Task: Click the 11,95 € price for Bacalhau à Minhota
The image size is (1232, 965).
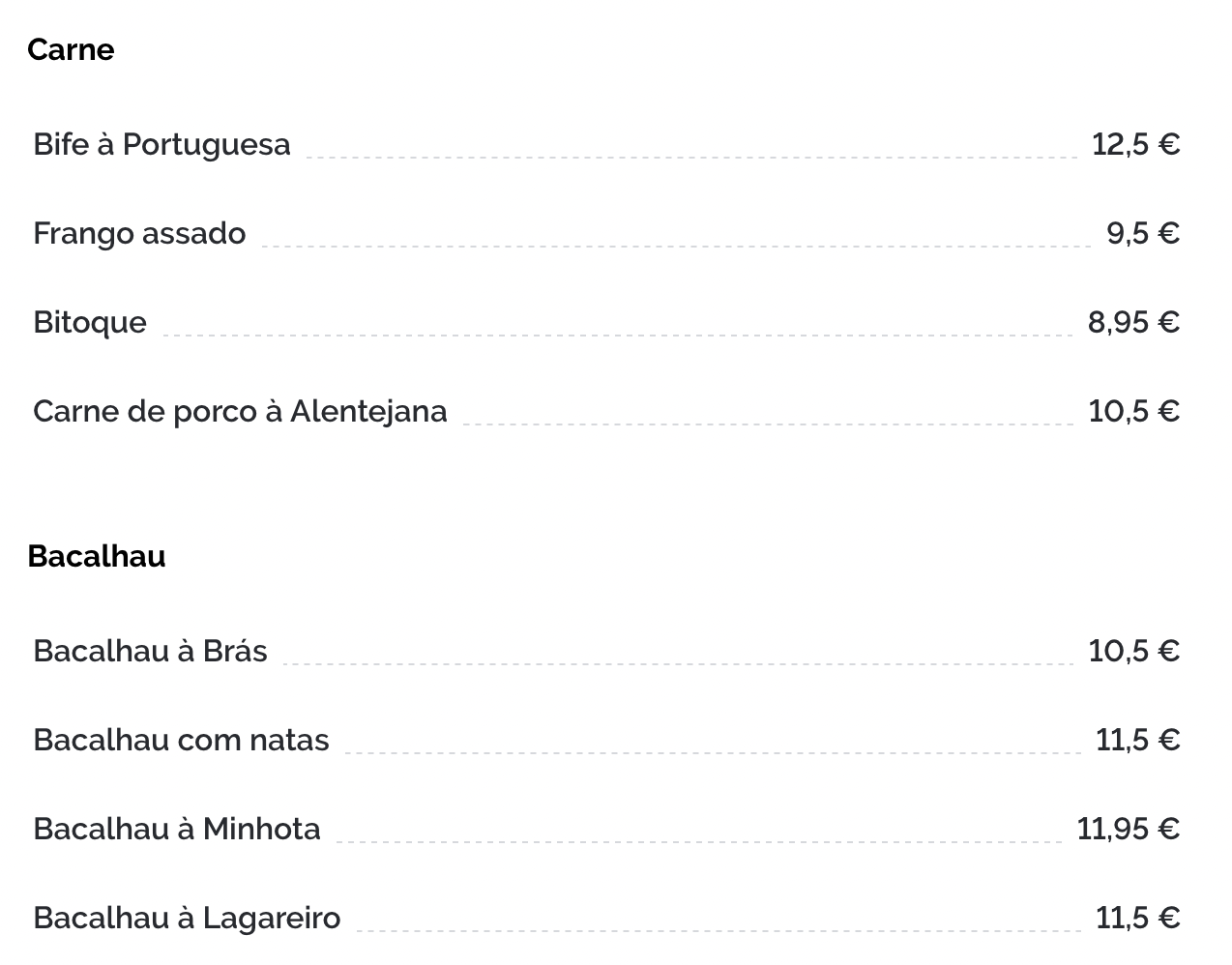Action: click(x=1128, y=829)
